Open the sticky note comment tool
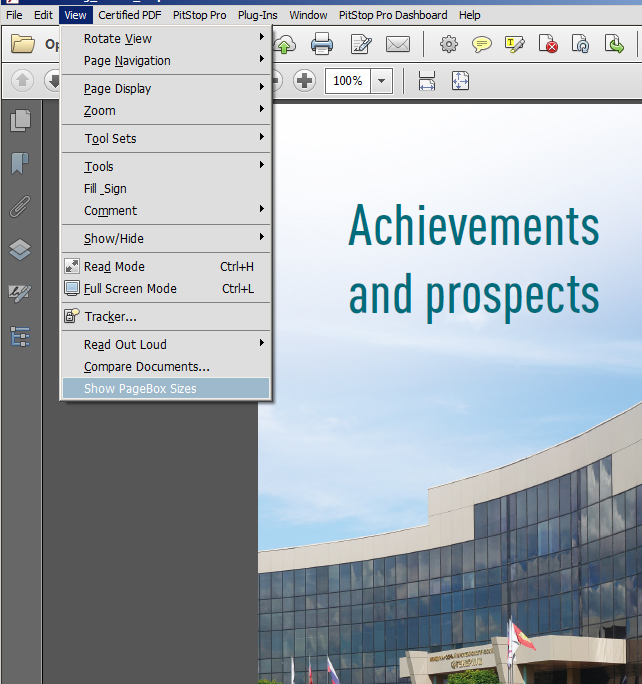The image size is (642, 684). (x=482, y=44)
